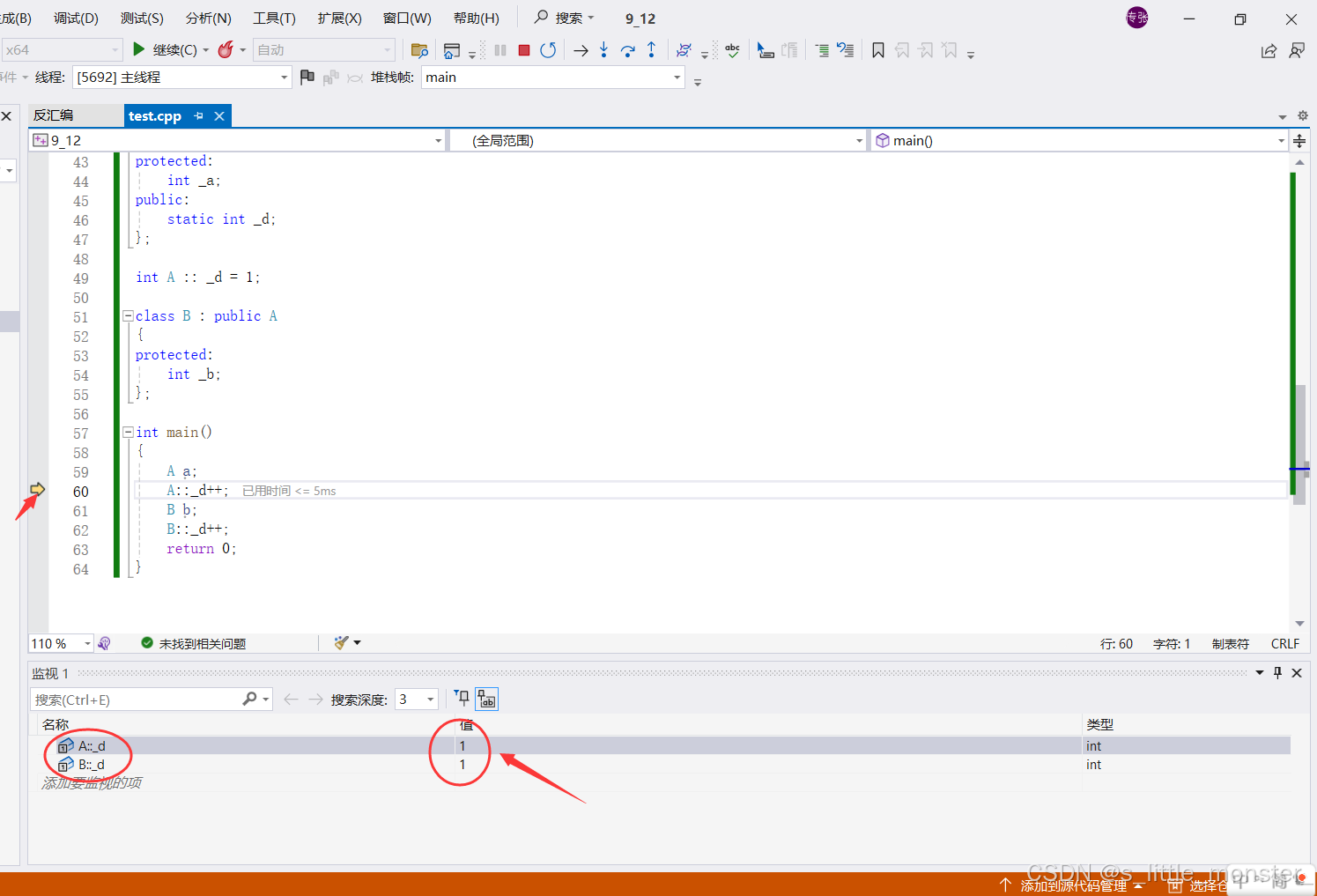Click the 类型 column header
1317x896 pixels.
pyautogui.click(x=1099, y=724)
